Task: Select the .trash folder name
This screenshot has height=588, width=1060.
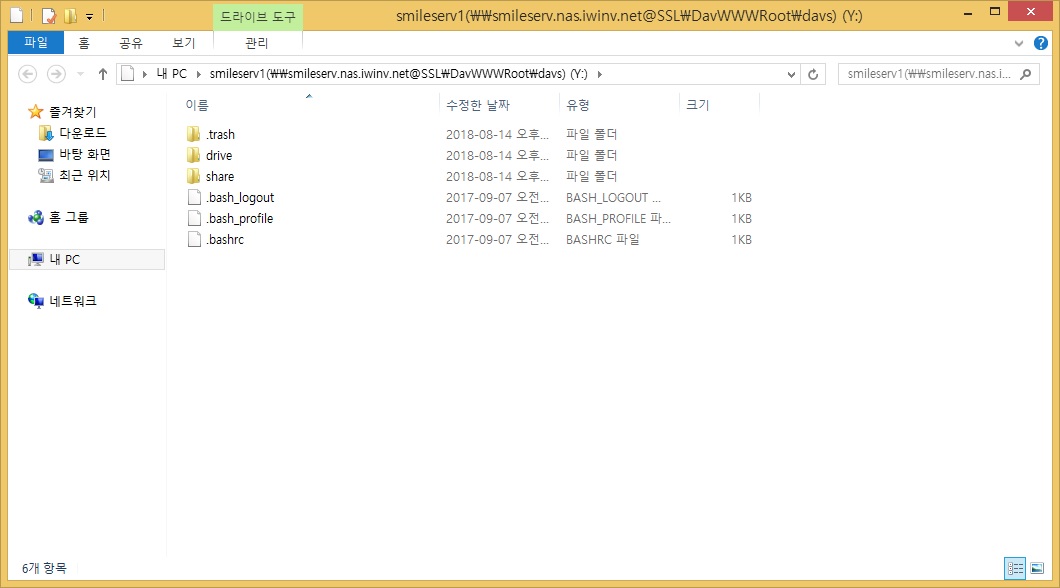Action: (x=220, y=134)
